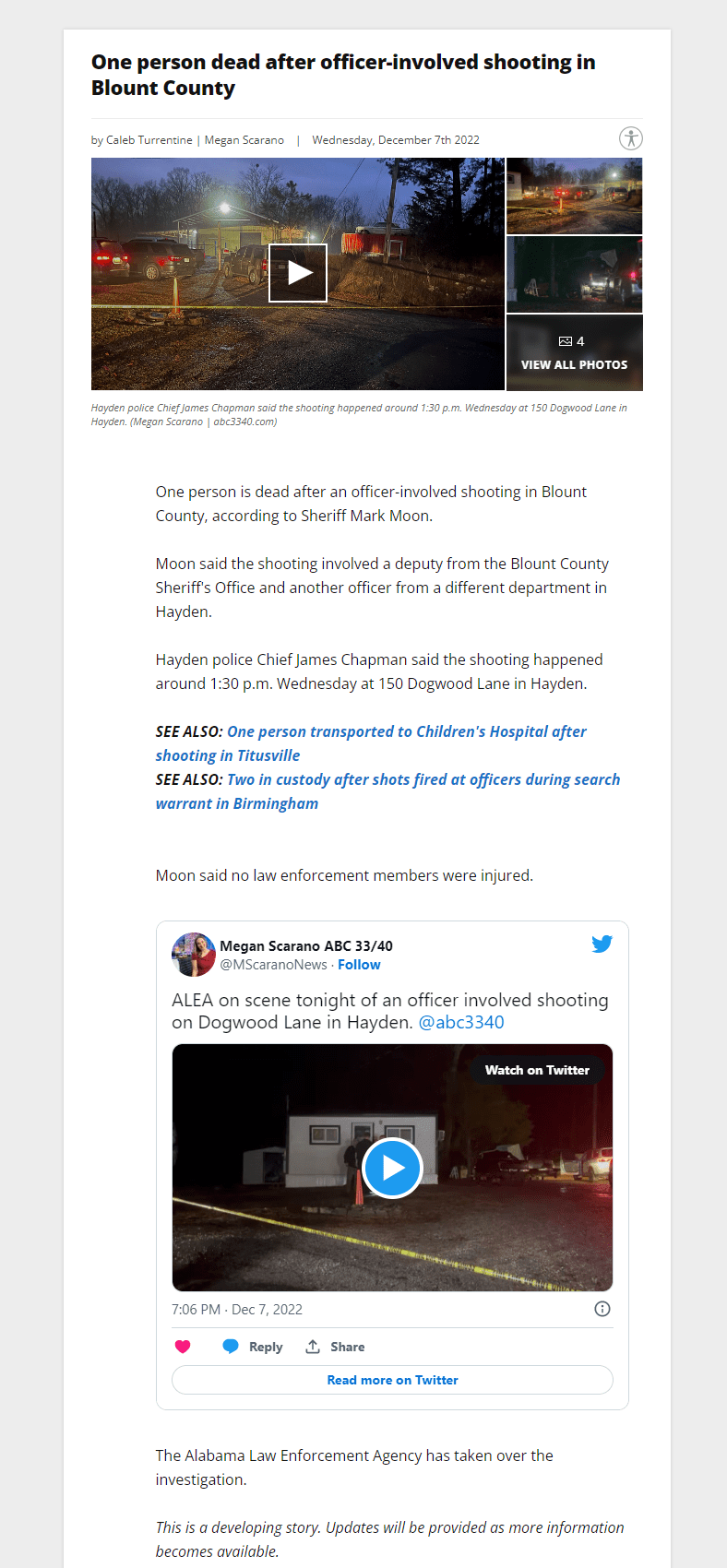Viewport: 727px width, 1568px height.
Task: Open the accessibility options icon
Action: pyautogui.click(x=631, y=138)
